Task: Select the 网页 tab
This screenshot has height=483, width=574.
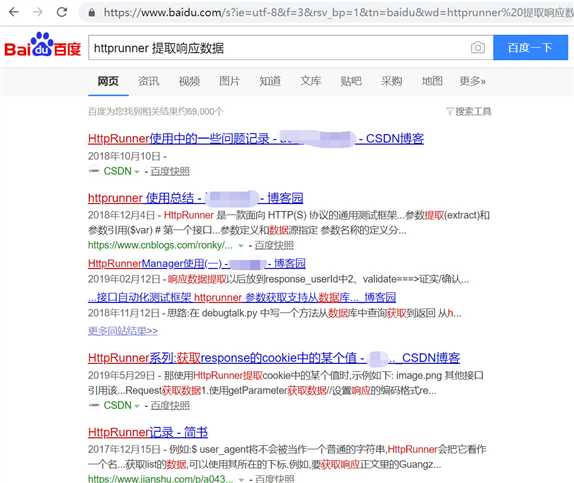Action: coord(108,81)
